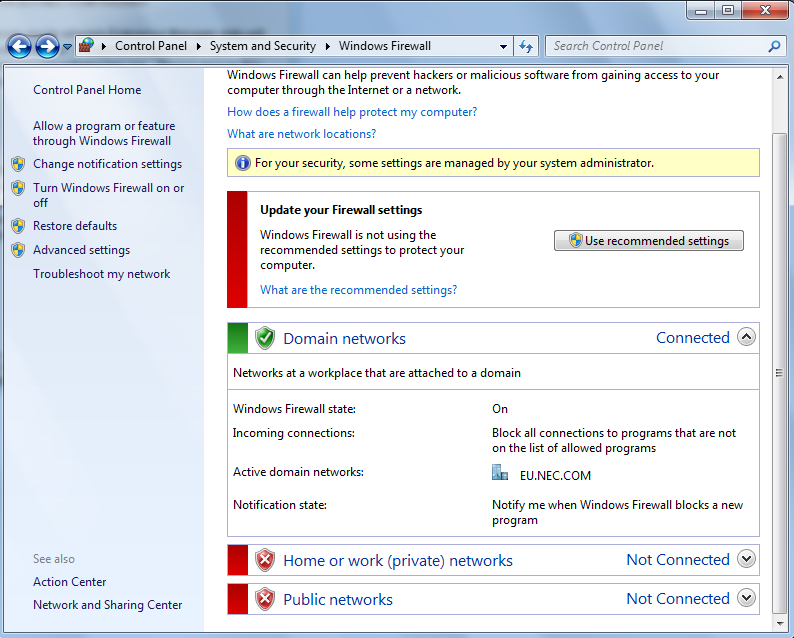Click the scroll down arrow of the scrollbar
The height and width of the screenshot is (638, 794).
pos(780,623)
